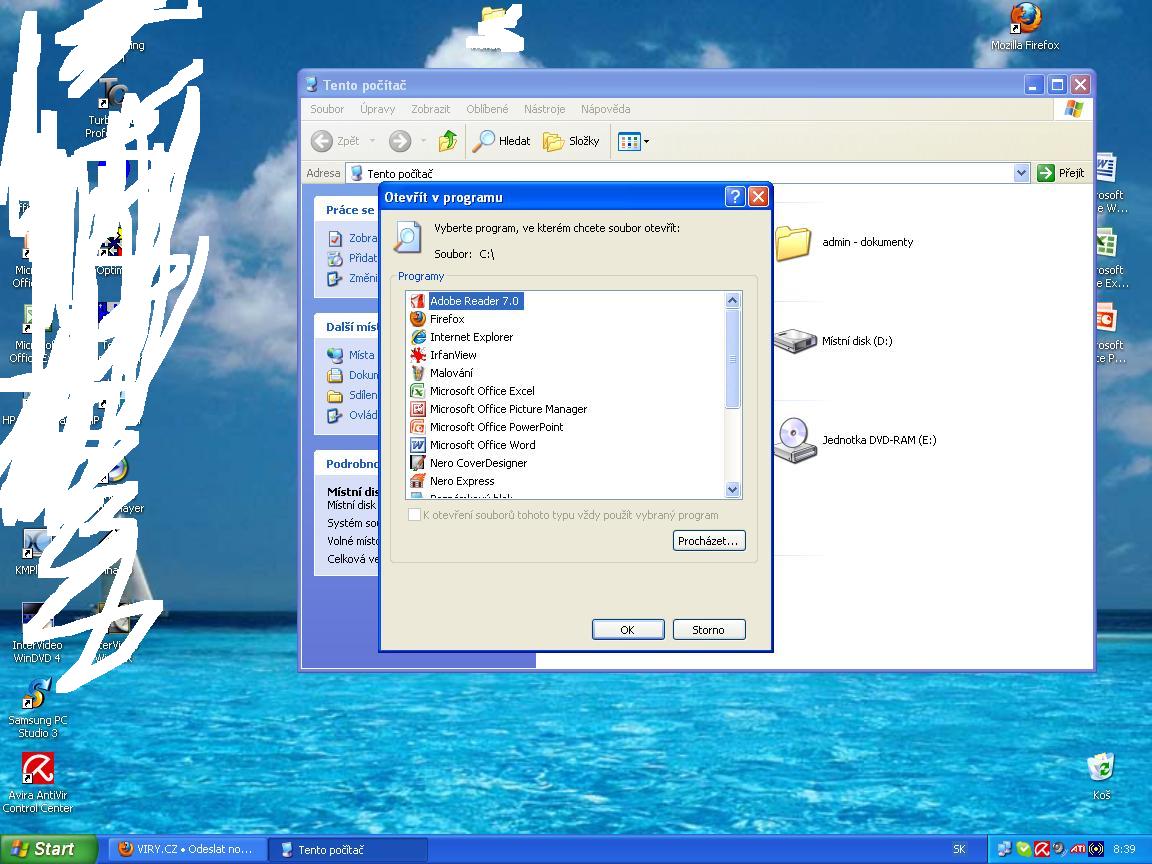Select Microsoft Office Word entry
Image resolution: width=1152 pixels, height=864 pixels.
(482, 445)
